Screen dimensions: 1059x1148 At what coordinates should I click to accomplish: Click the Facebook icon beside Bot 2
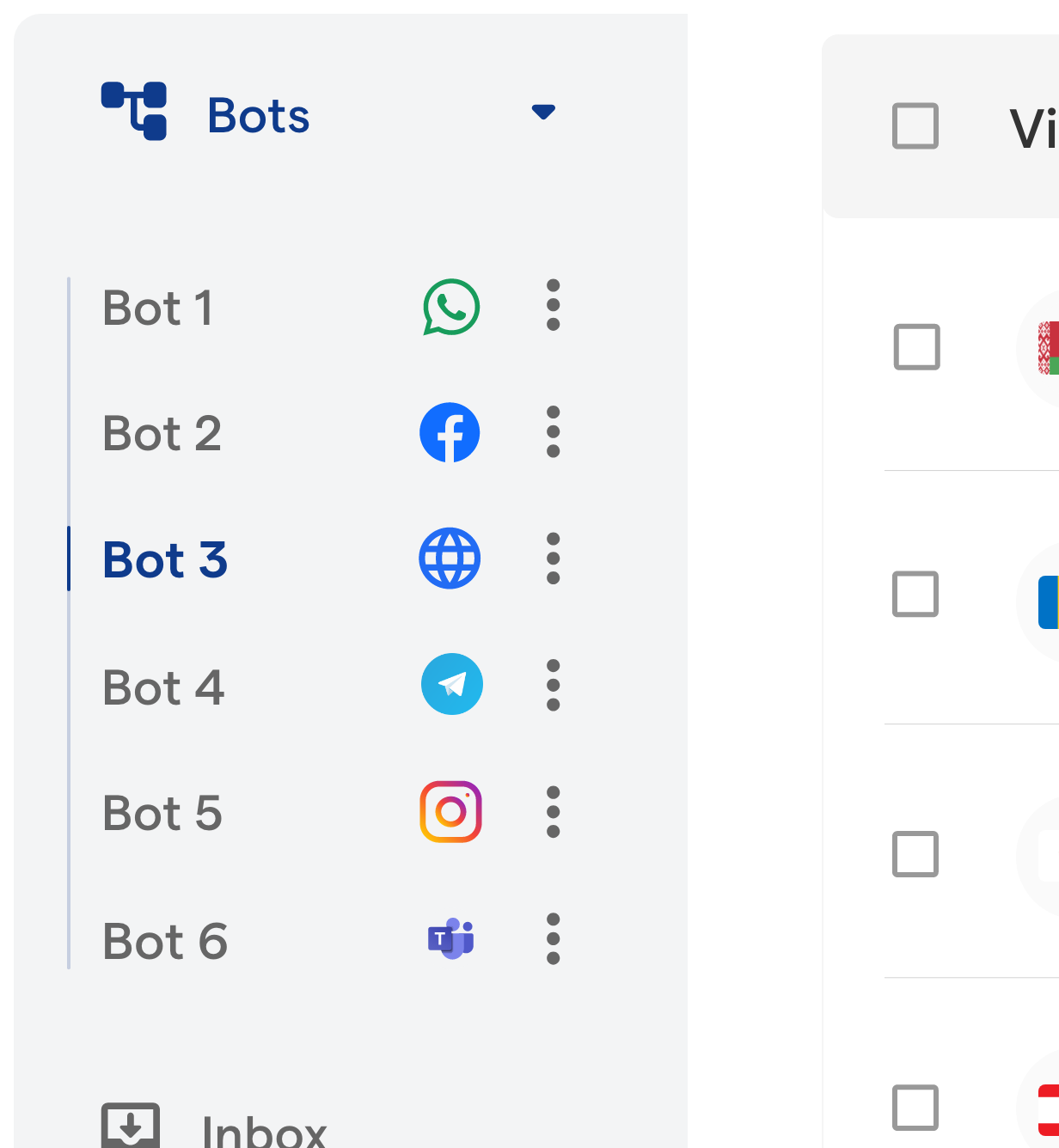click(450, 432)
